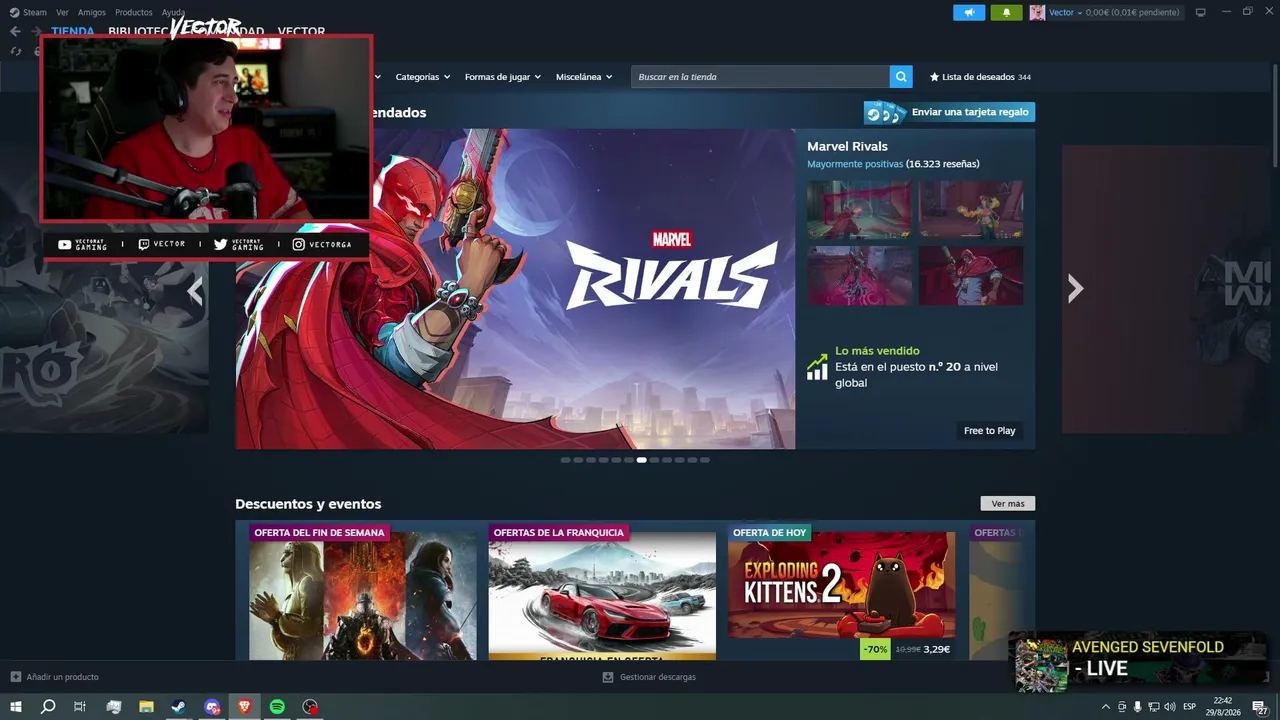Focus the Buscar en la tienda search field
1280x720 pixels.
(760, 77)
